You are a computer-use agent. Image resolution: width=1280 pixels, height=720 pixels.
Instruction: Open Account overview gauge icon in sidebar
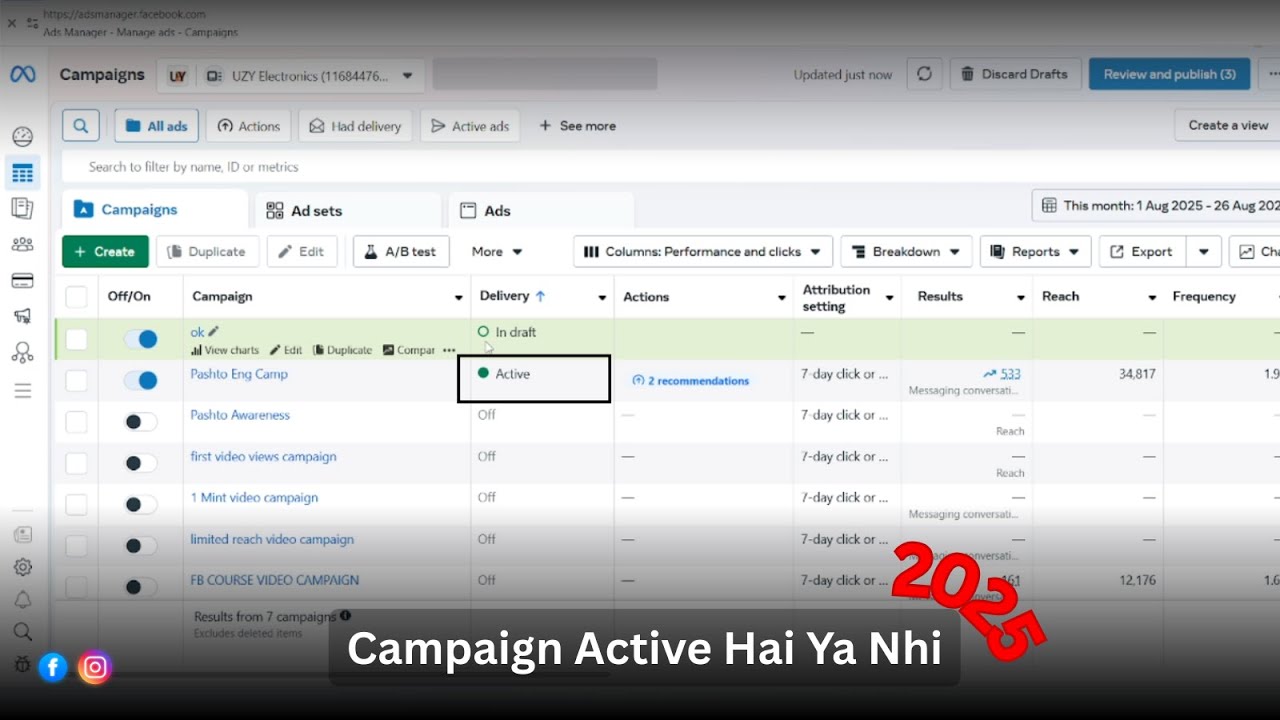22,137
